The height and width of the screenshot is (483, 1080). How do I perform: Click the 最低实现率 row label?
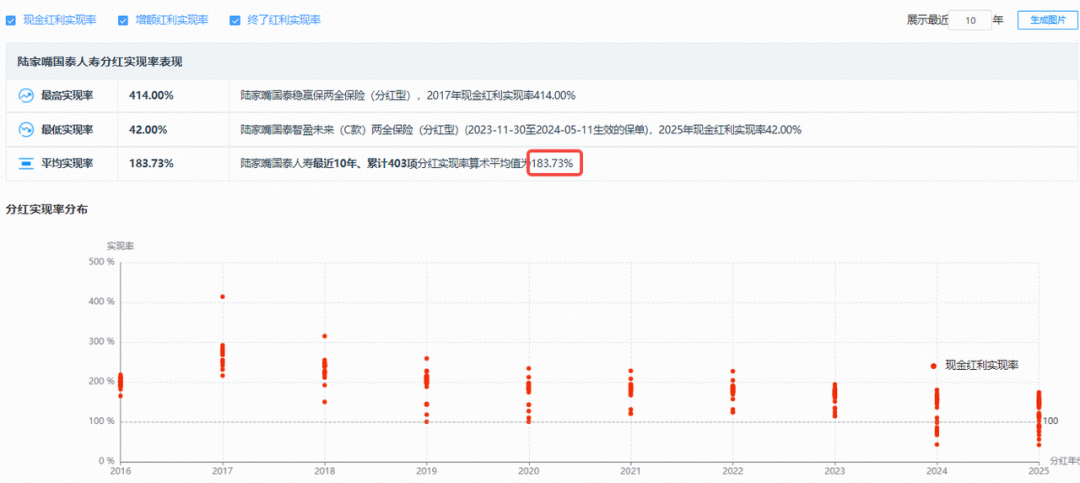point(67,130)
